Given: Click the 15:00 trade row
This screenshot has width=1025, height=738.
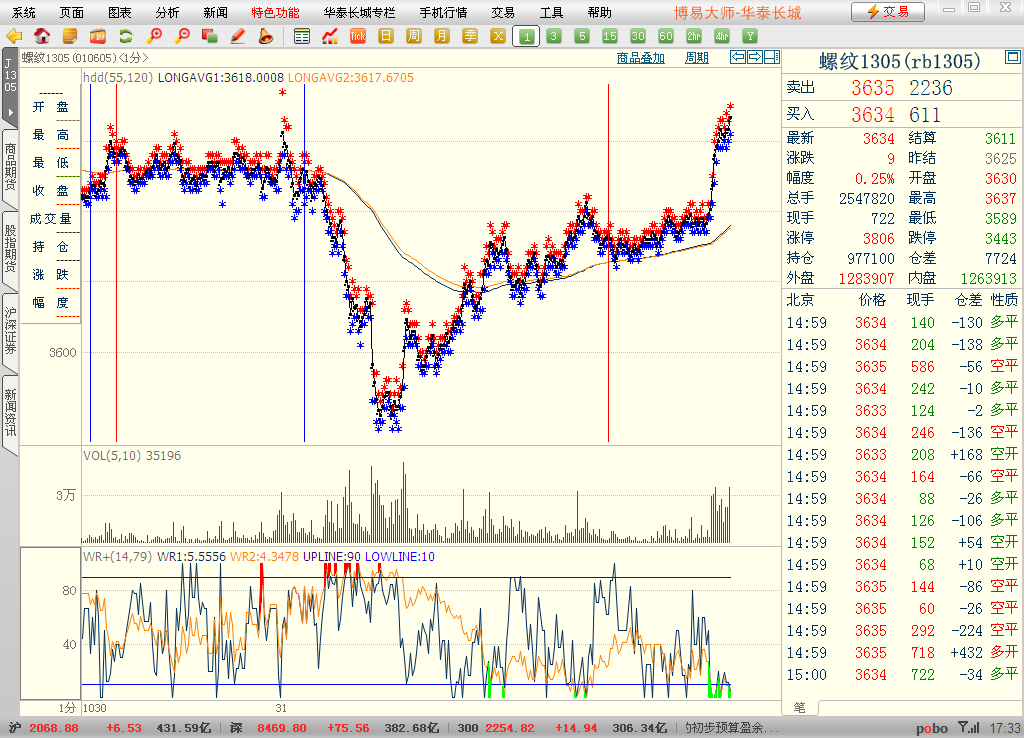Looking at the screenshot, I should 902,675.
